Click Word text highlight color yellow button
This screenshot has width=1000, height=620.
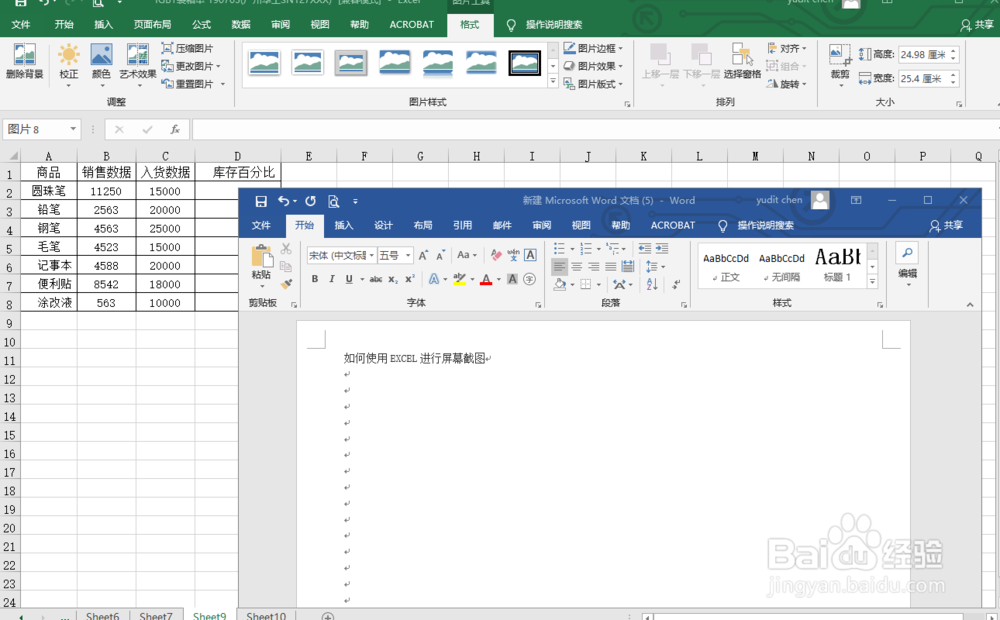[459, 279]
